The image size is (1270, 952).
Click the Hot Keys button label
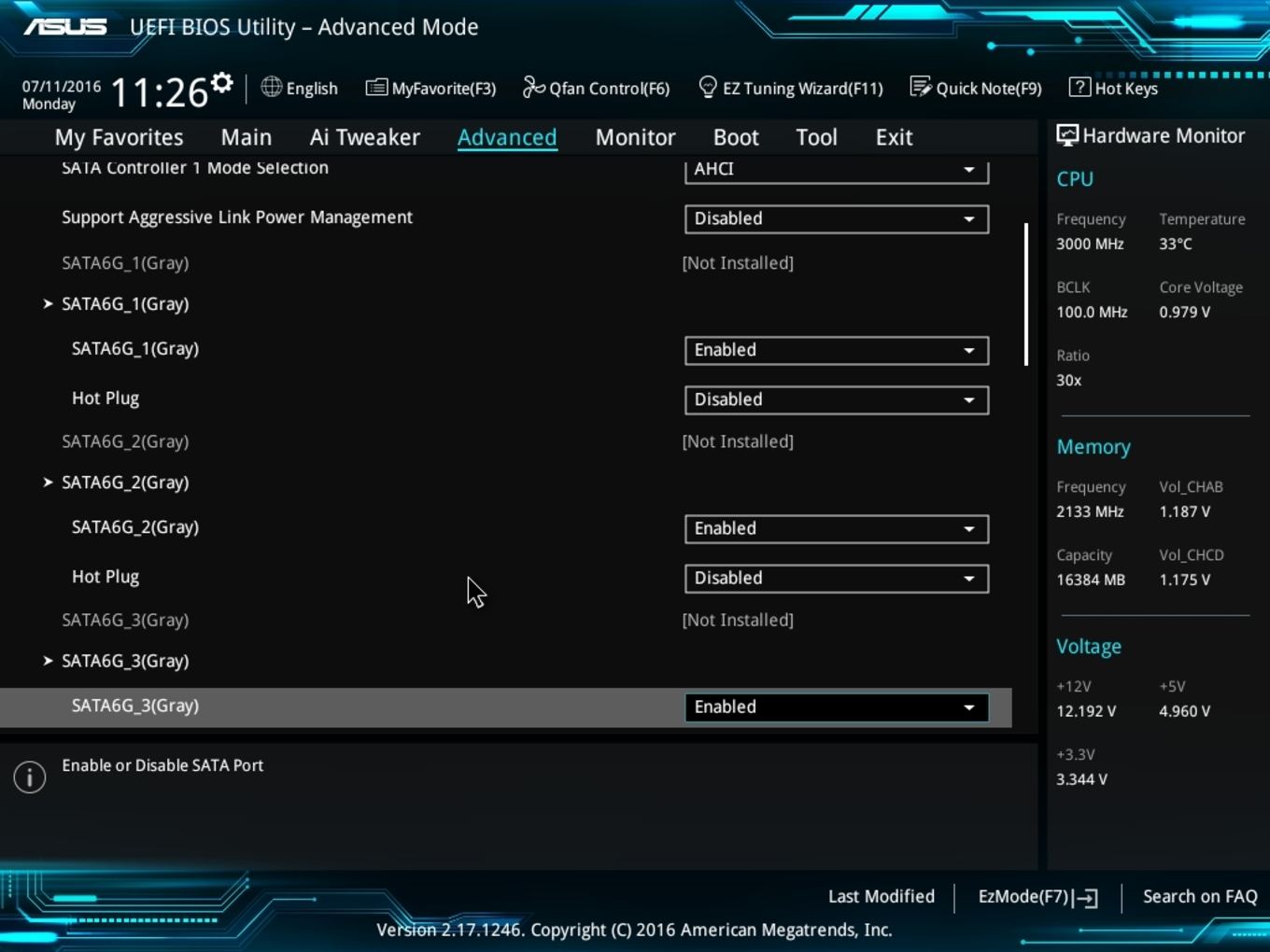pos(1126,89)
